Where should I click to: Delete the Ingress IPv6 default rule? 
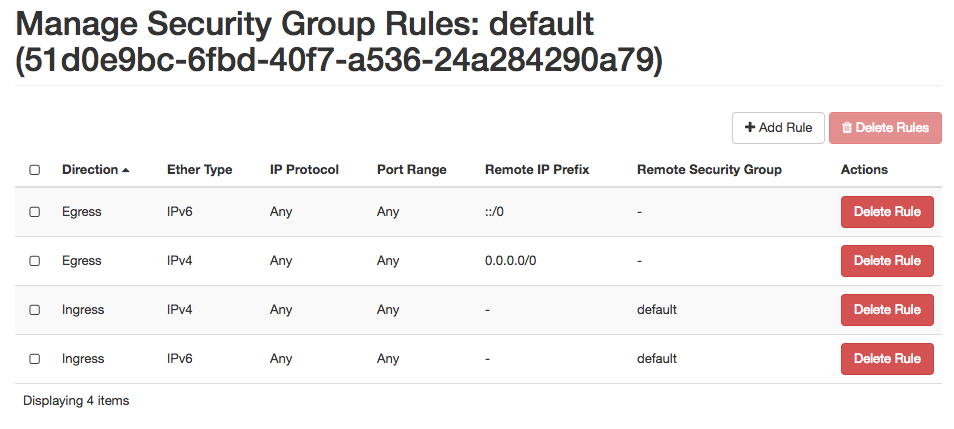click(x=887, y=358)
